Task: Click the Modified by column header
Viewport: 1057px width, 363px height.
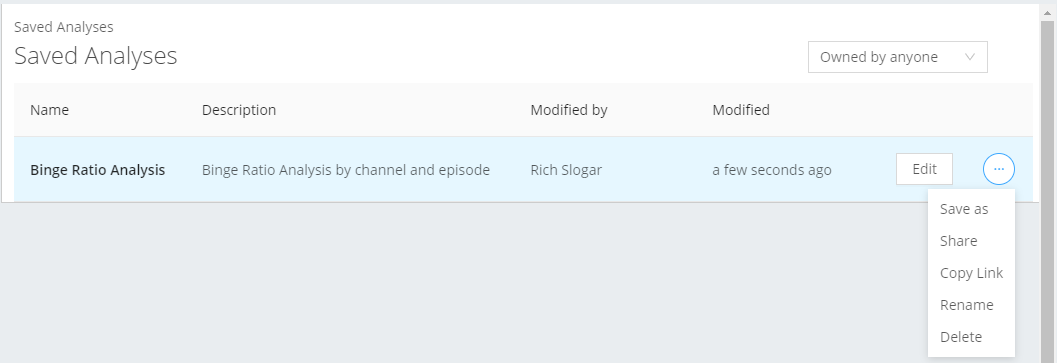Action: click(x=569, y=110)
